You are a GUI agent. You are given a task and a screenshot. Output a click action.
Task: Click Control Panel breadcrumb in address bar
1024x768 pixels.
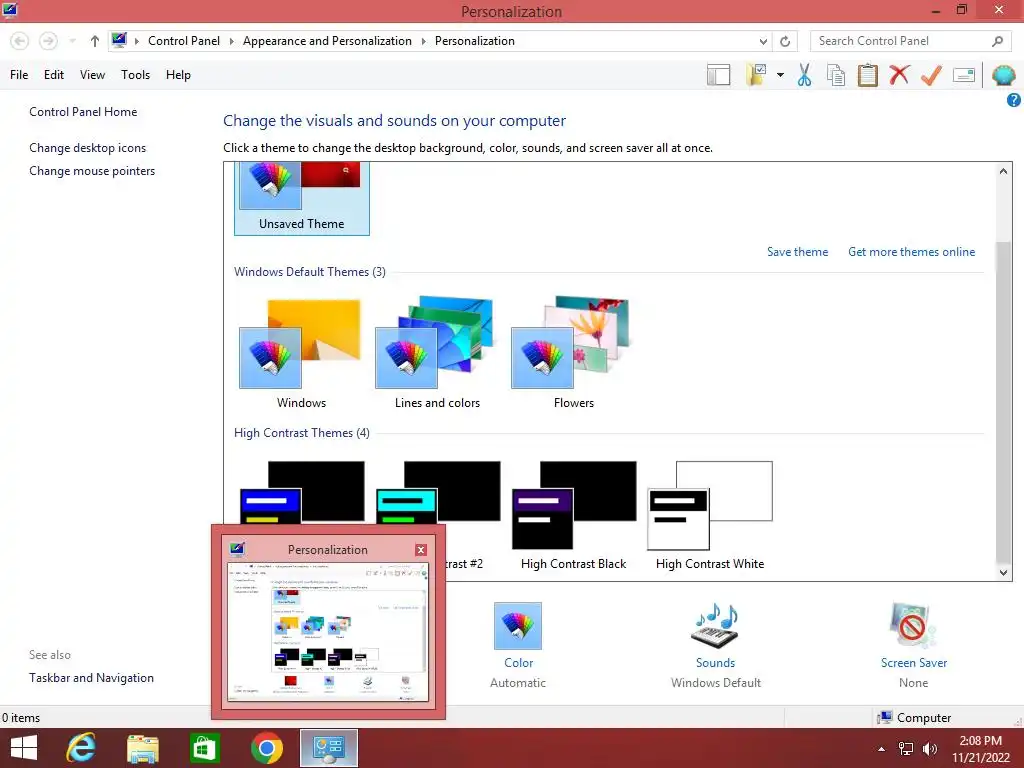click(x=184, y=41)
